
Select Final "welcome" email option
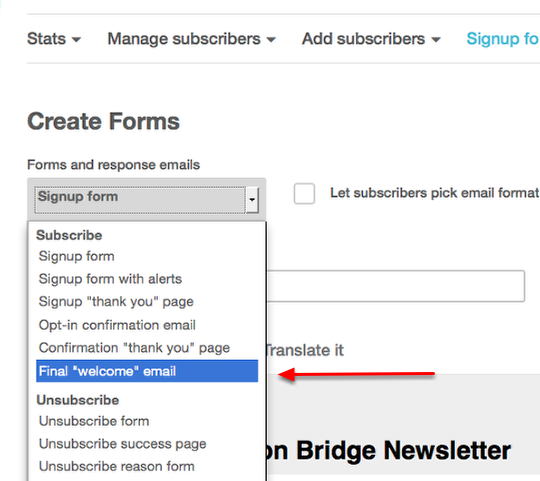point(147,371)
